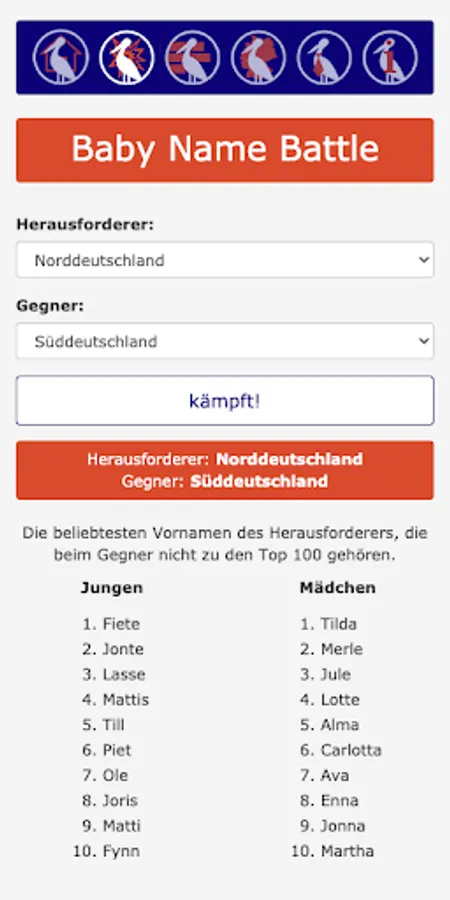Open the stork home icon

[x=61, y=57]
